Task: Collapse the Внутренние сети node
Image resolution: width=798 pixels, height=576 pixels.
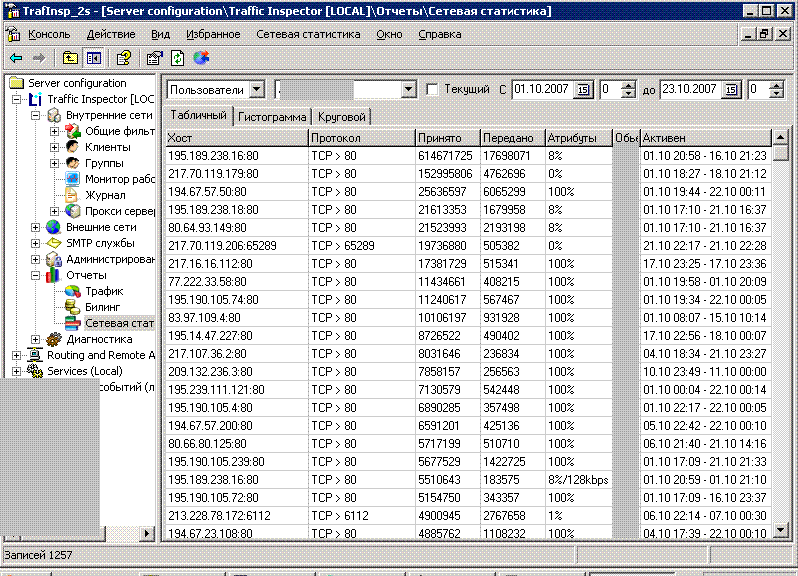Action: (x=35, y=116)
